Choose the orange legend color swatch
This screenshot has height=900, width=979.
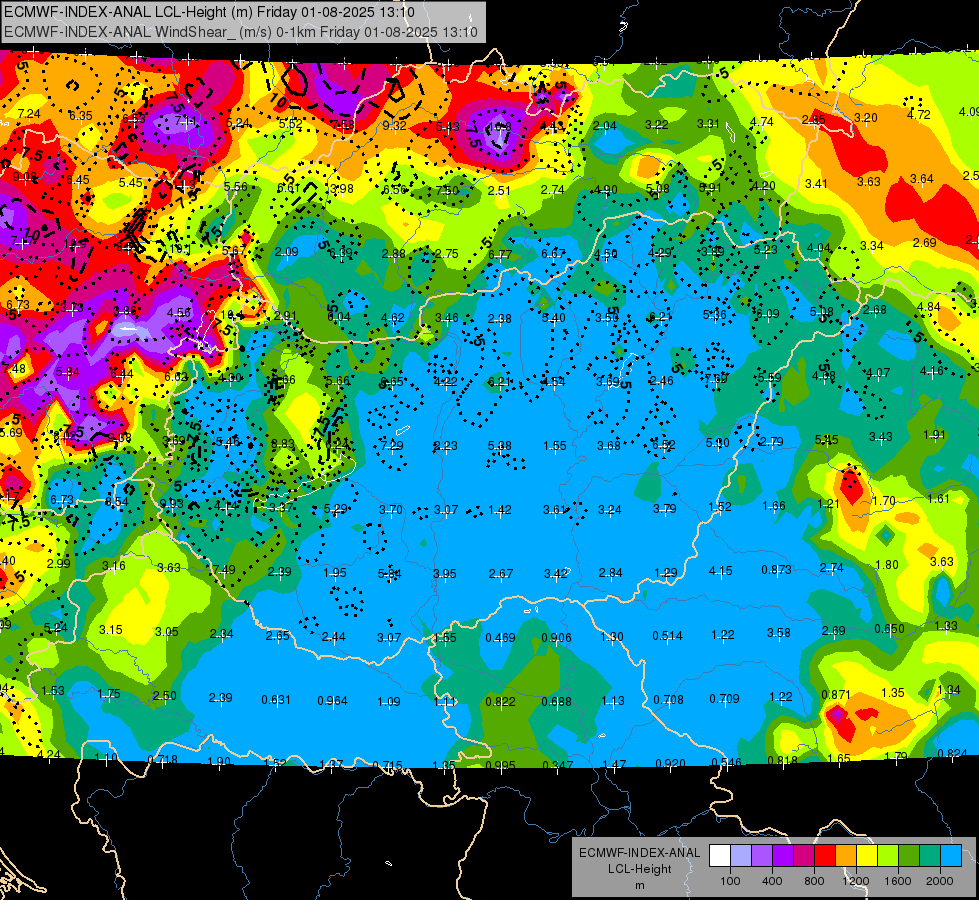coord(846,856)
